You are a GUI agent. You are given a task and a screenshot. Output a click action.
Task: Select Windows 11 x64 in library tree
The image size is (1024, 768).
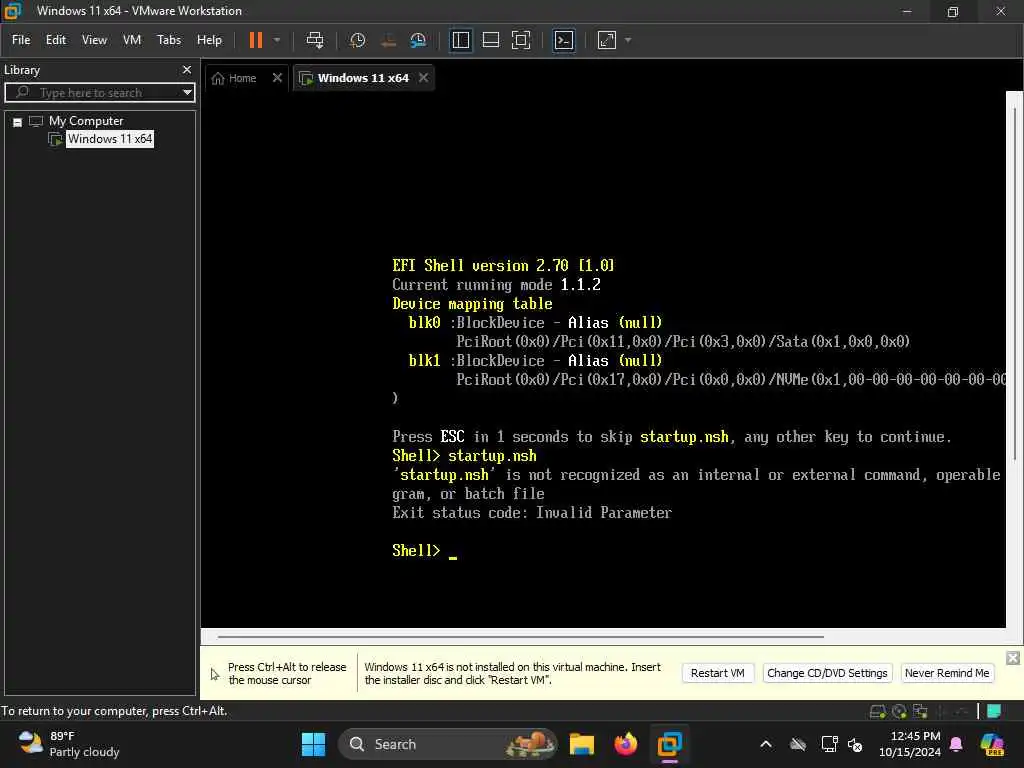110,138
